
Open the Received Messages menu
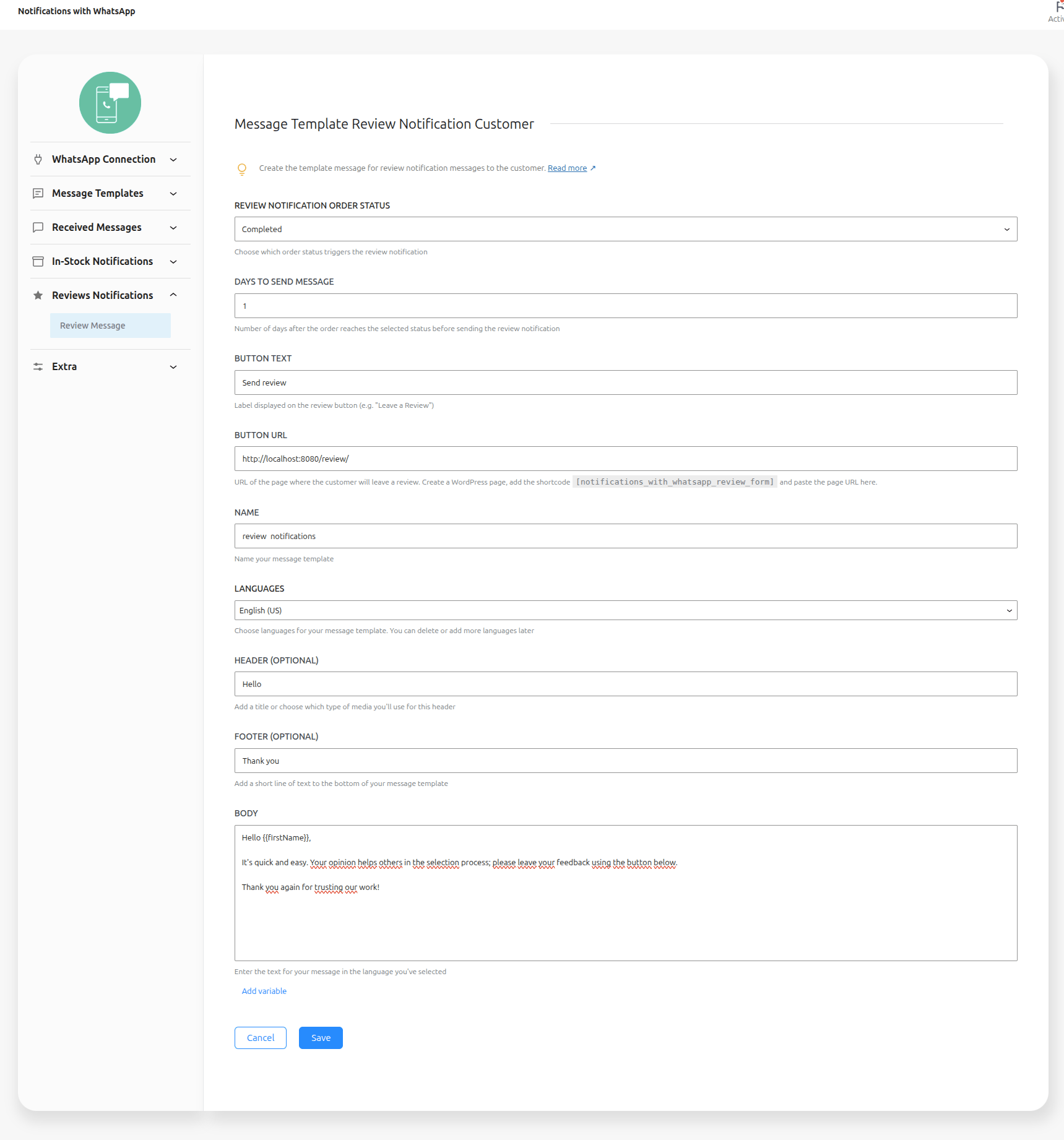click(x=97, y=228)
